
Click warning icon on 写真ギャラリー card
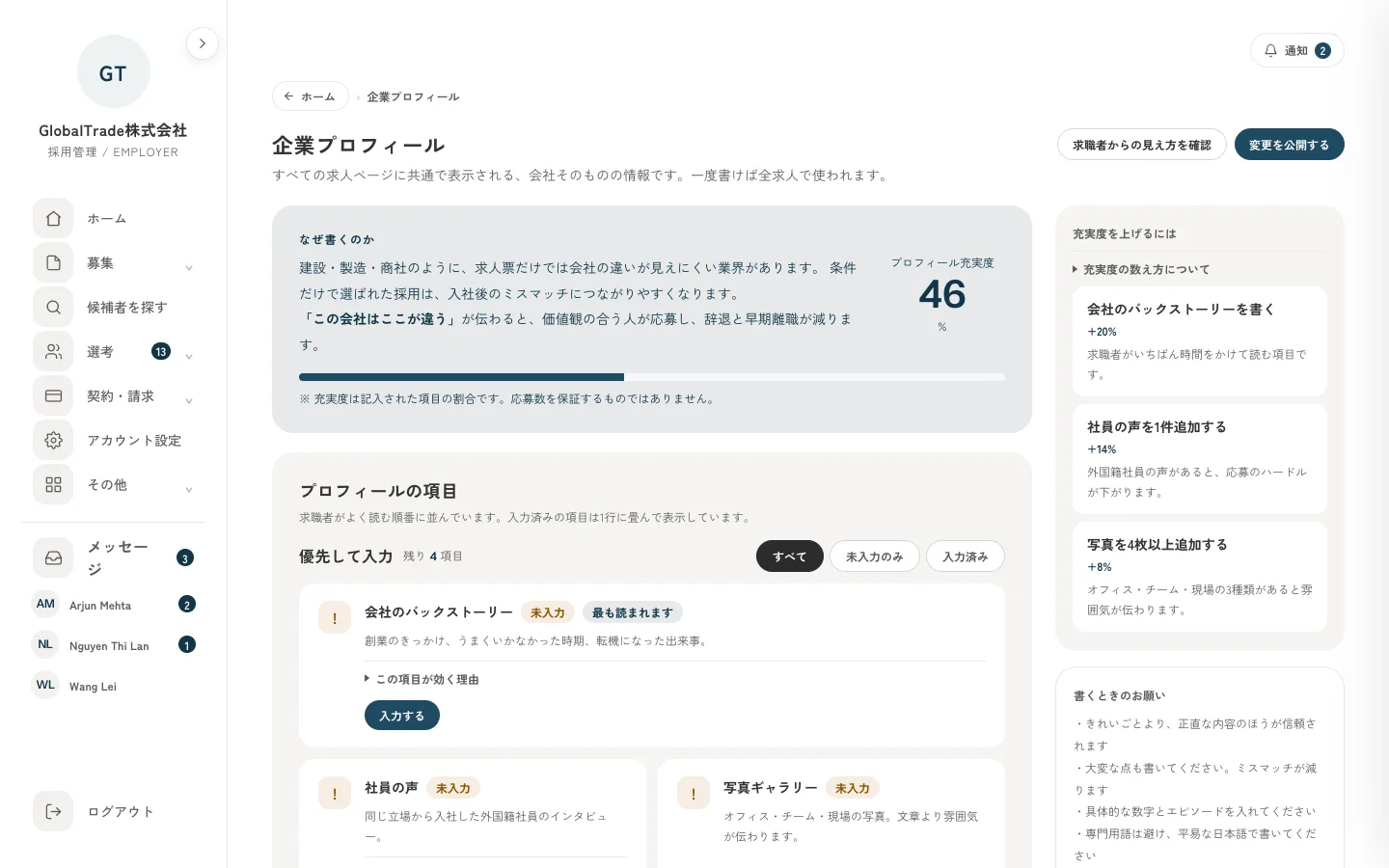click(694, 794)
